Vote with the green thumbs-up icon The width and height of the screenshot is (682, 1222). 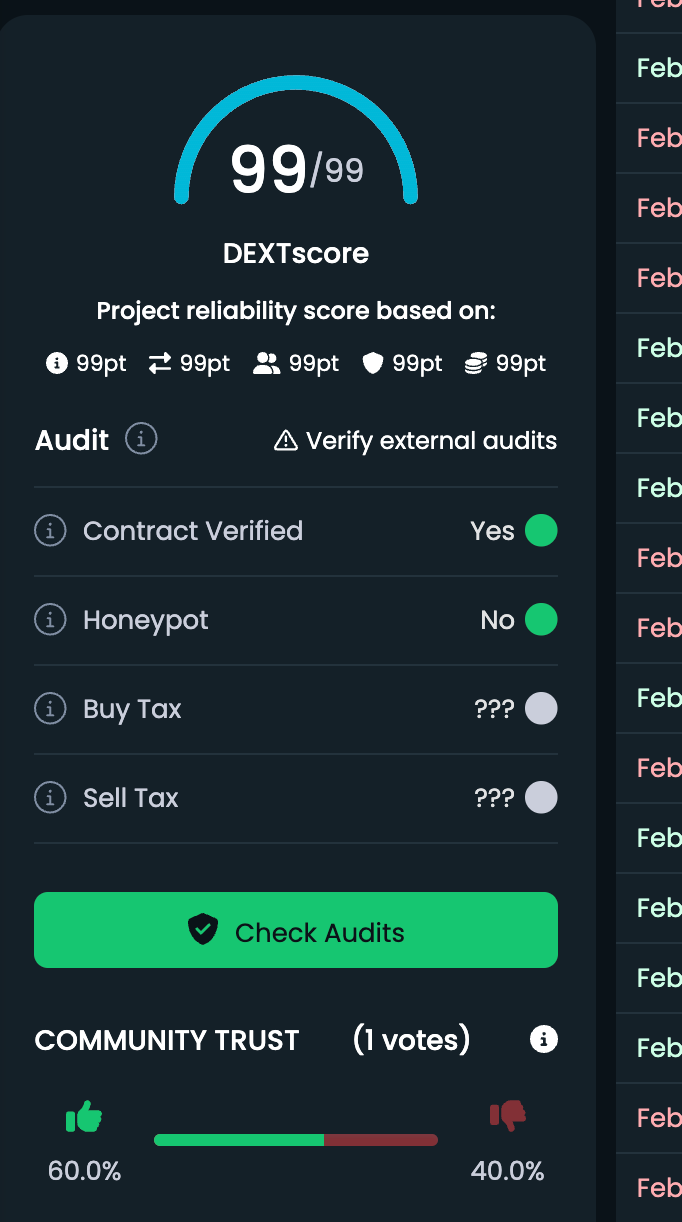click(x=84, y=1116)
